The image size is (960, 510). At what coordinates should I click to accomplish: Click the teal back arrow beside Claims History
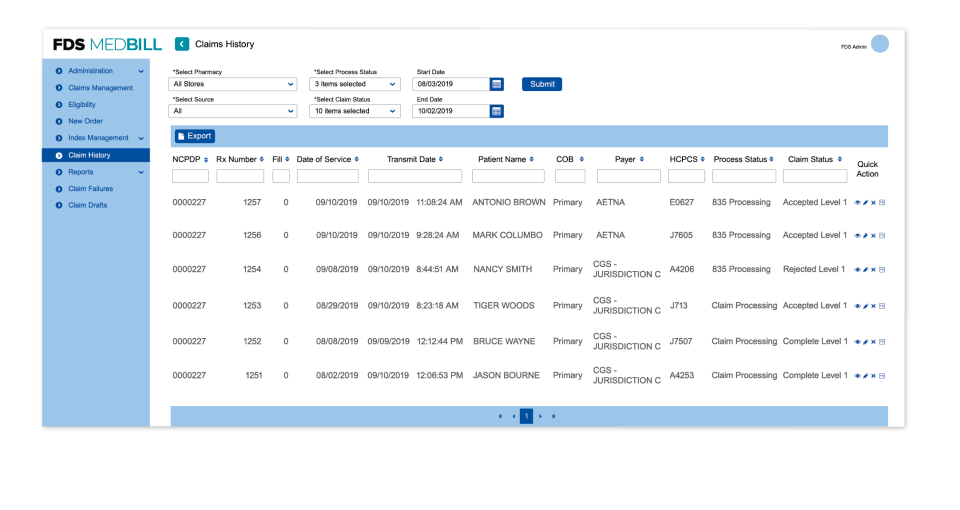(x=181, y=44)
